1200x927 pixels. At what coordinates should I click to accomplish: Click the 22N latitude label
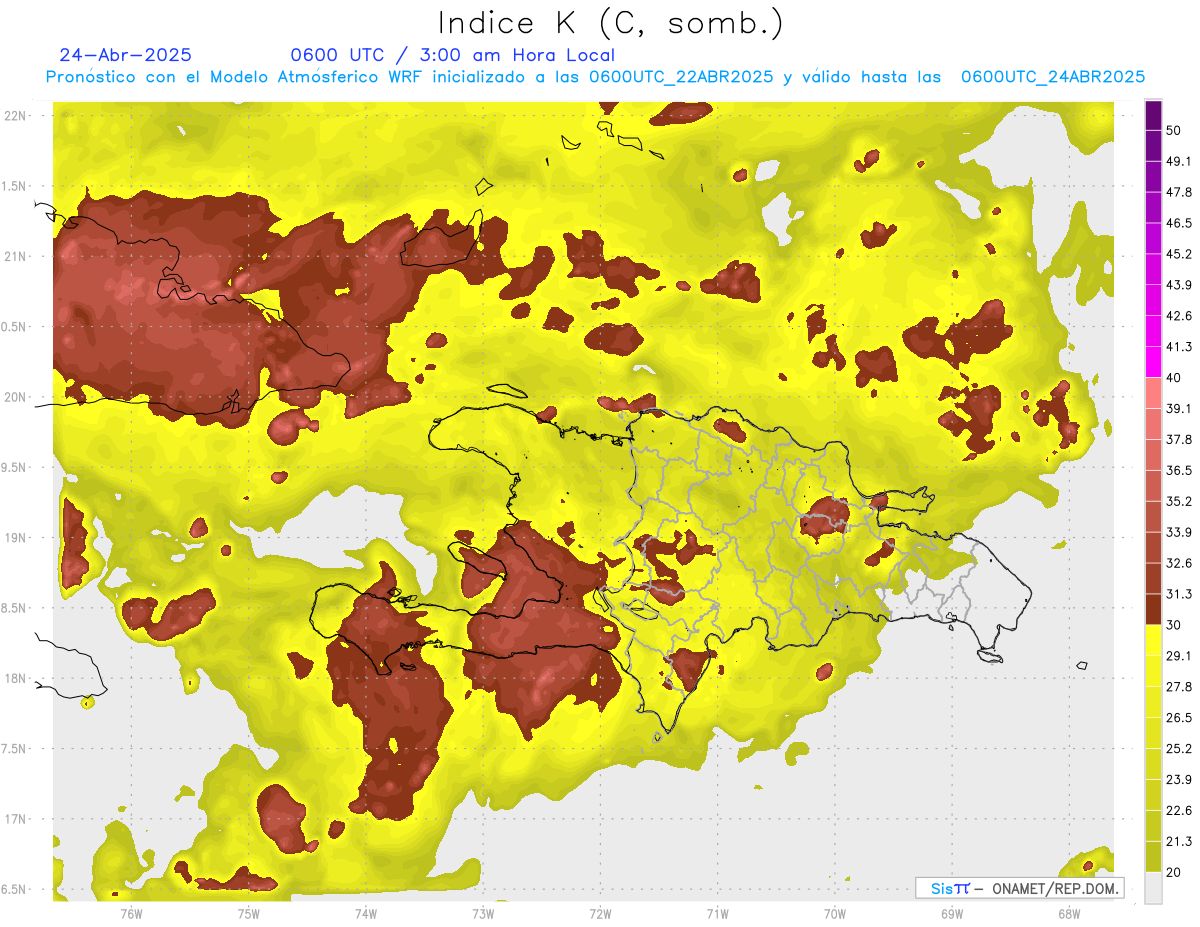(x=14, y=115)
